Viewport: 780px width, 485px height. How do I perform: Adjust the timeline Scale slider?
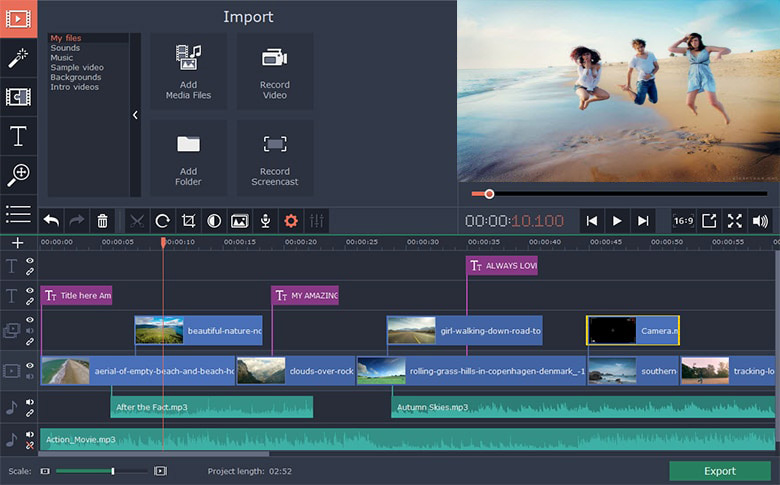pos(113,471)
